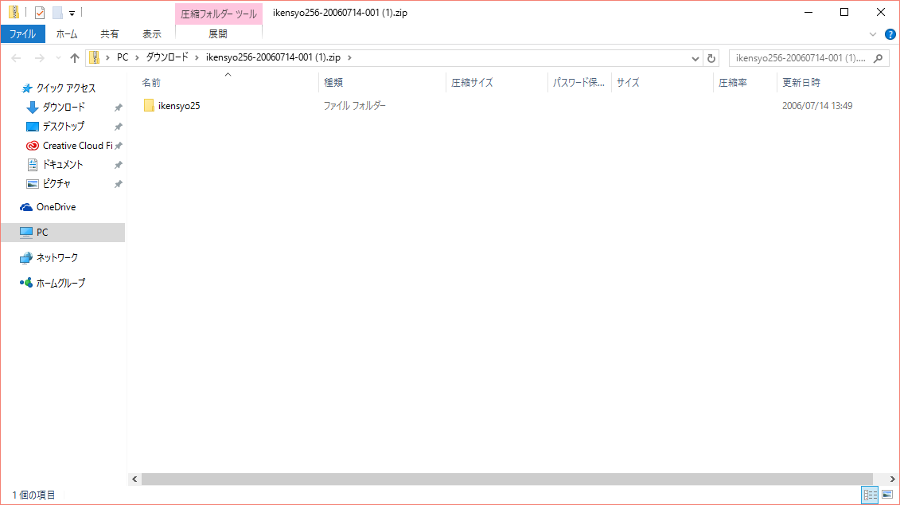Maximize the Explorer window

(x=844, y=12)
